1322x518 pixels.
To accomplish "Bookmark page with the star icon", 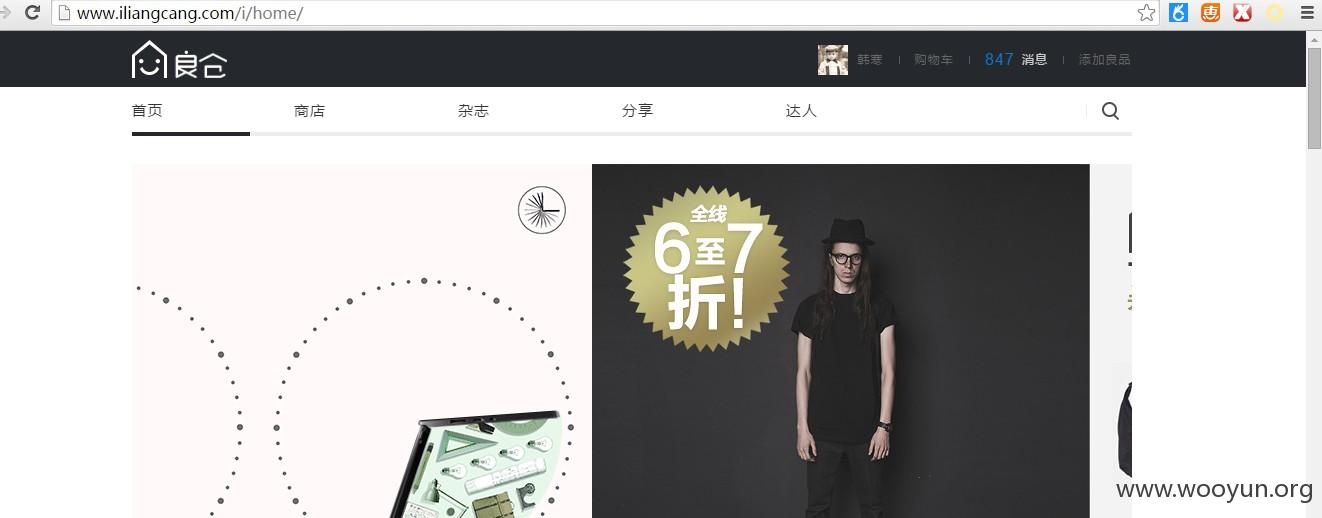I will pyautogui.click(x=1146, y=13).
